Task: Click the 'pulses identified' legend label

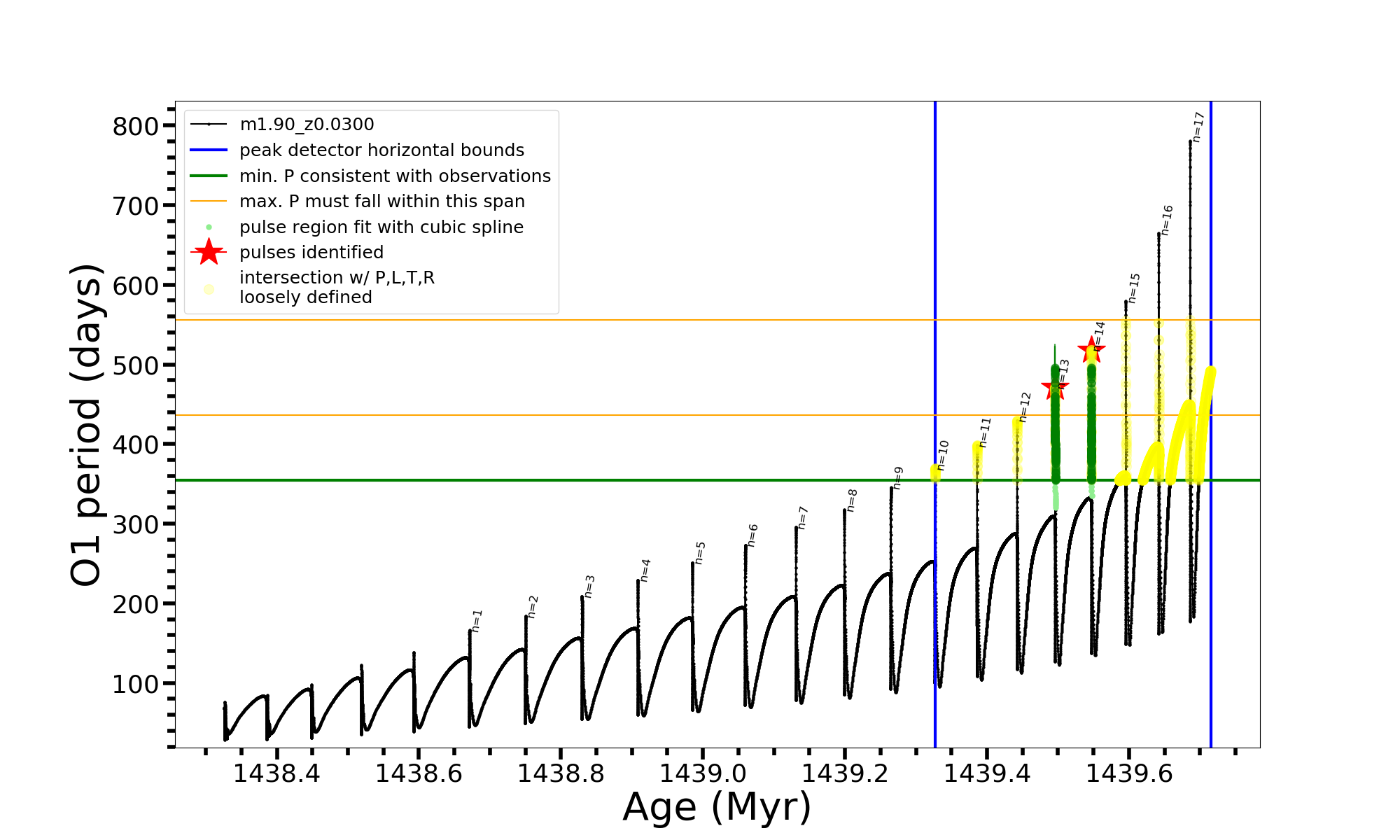Action: click(311, 252)
